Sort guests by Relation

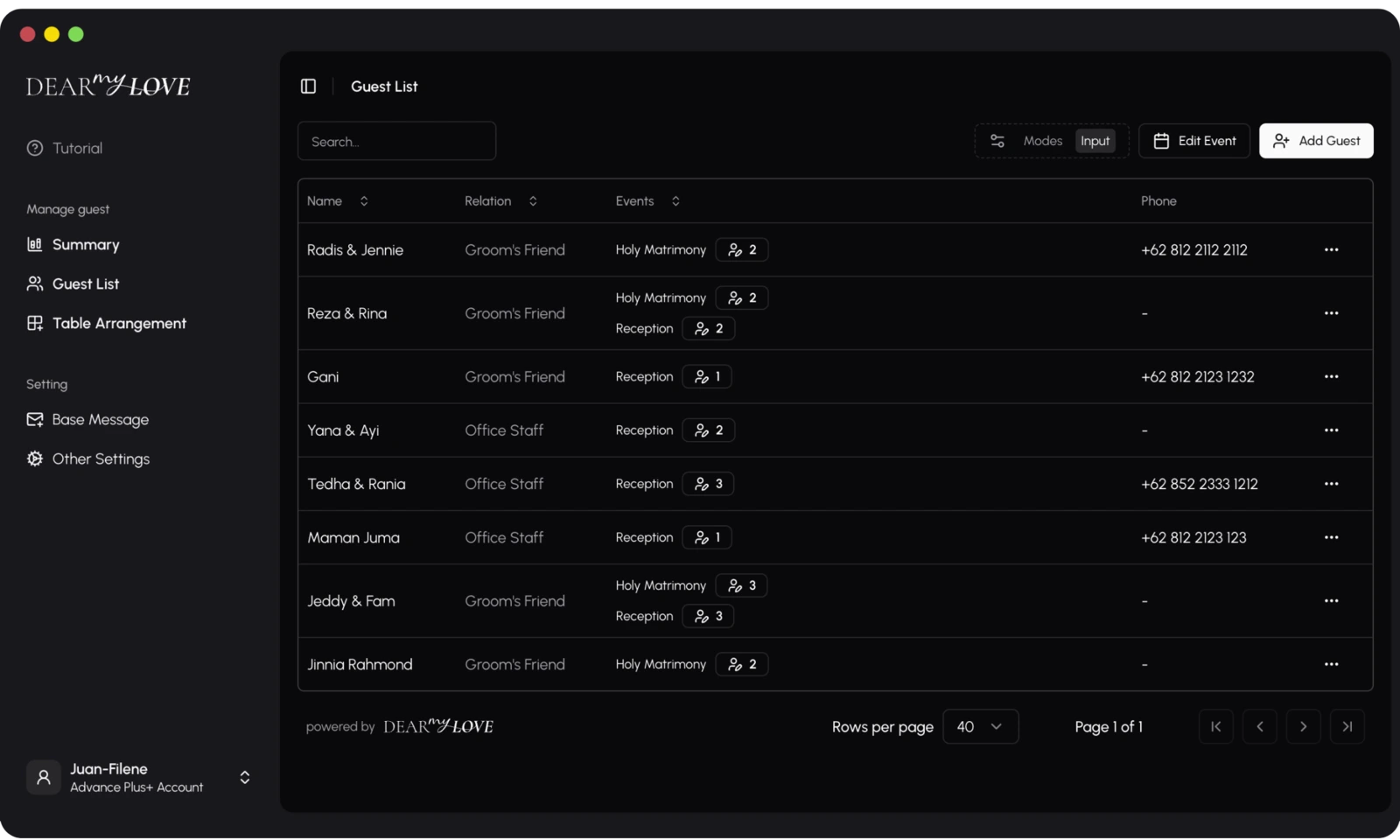click(533, 200)
